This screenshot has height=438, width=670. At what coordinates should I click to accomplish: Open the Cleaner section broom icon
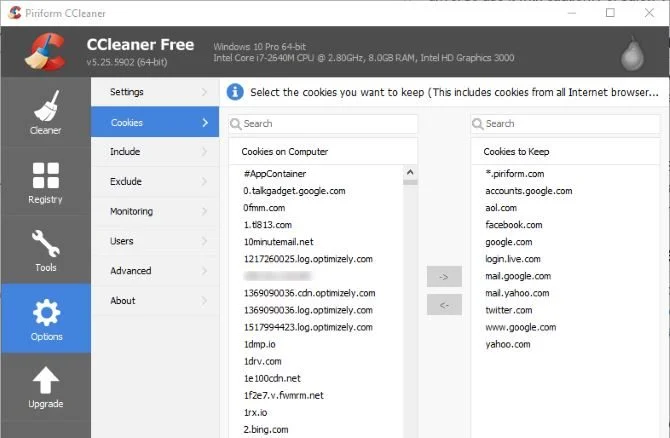click(46, 106)
